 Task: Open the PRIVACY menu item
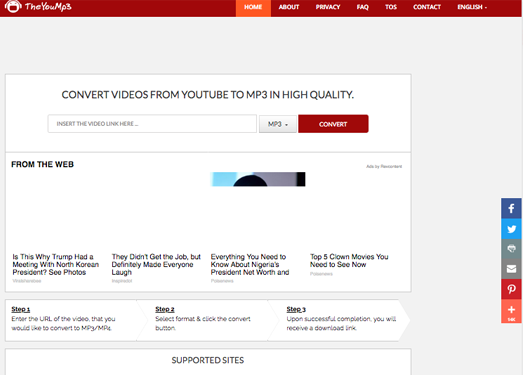click(328, 7)
